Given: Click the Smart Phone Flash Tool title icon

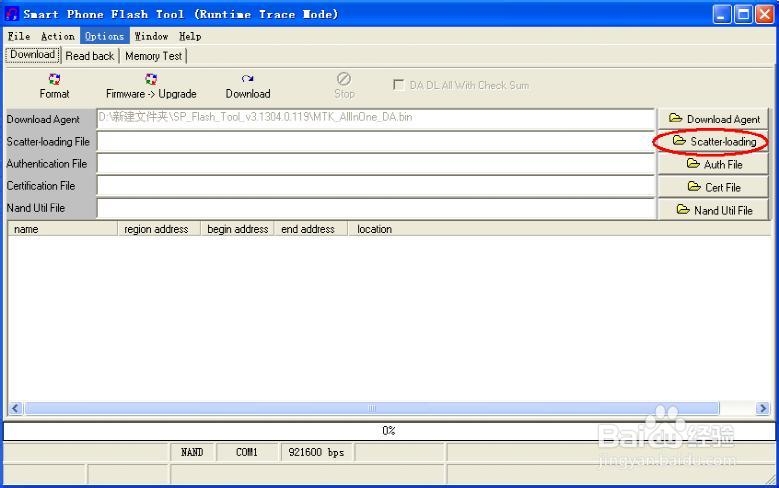Looking at the screenshot, I should [11, 13].
